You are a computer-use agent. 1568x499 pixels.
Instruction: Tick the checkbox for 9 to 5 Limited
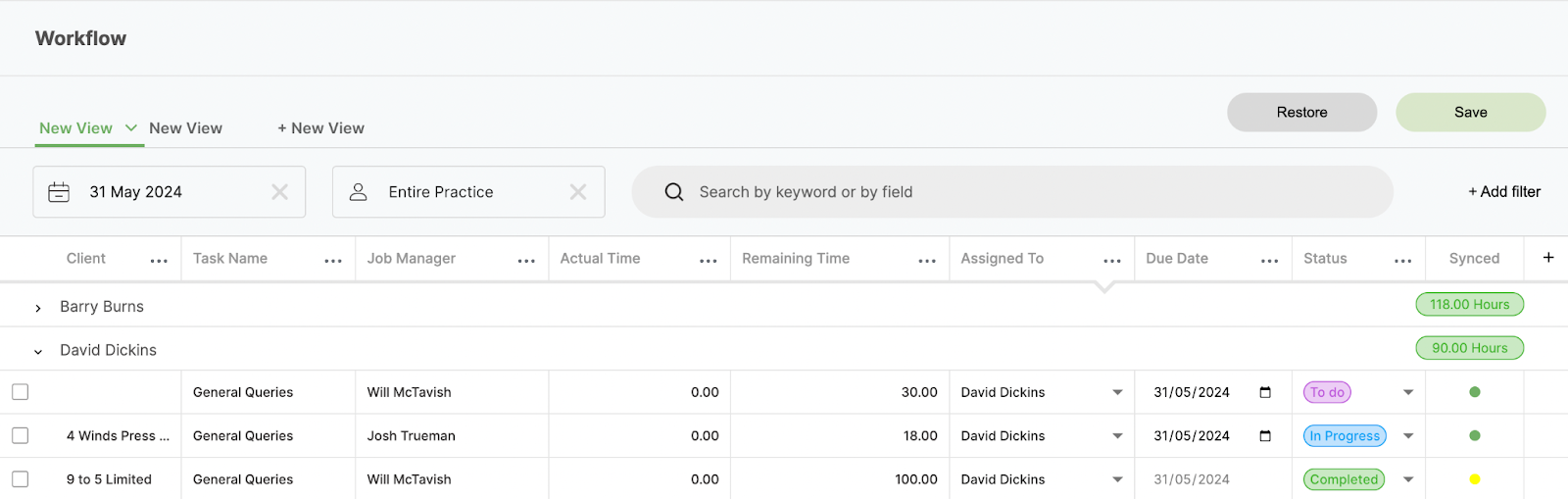pos(21,479)
